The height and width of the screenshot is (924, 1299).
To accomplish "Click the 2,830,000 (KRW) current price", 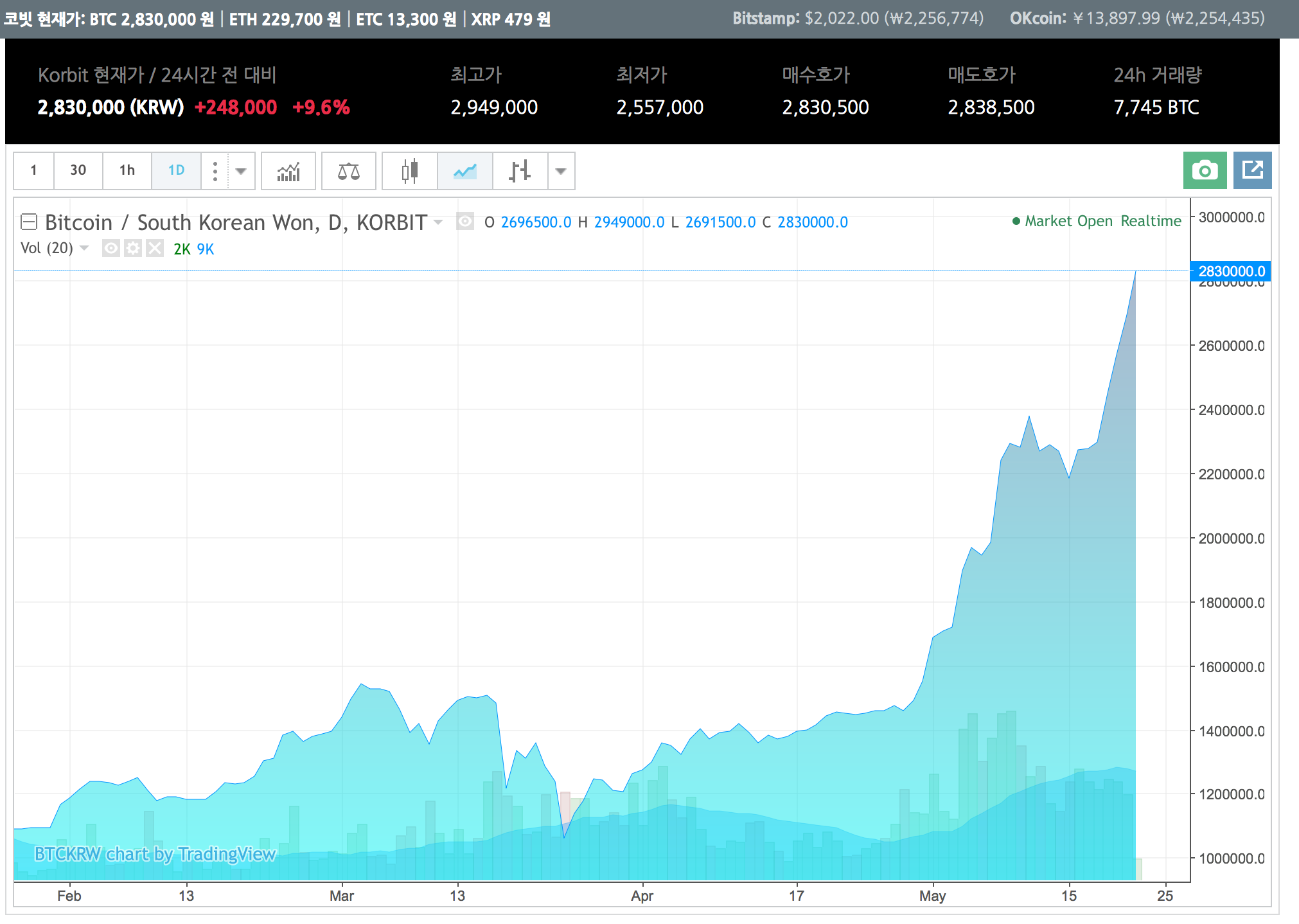I will (110, 107).
